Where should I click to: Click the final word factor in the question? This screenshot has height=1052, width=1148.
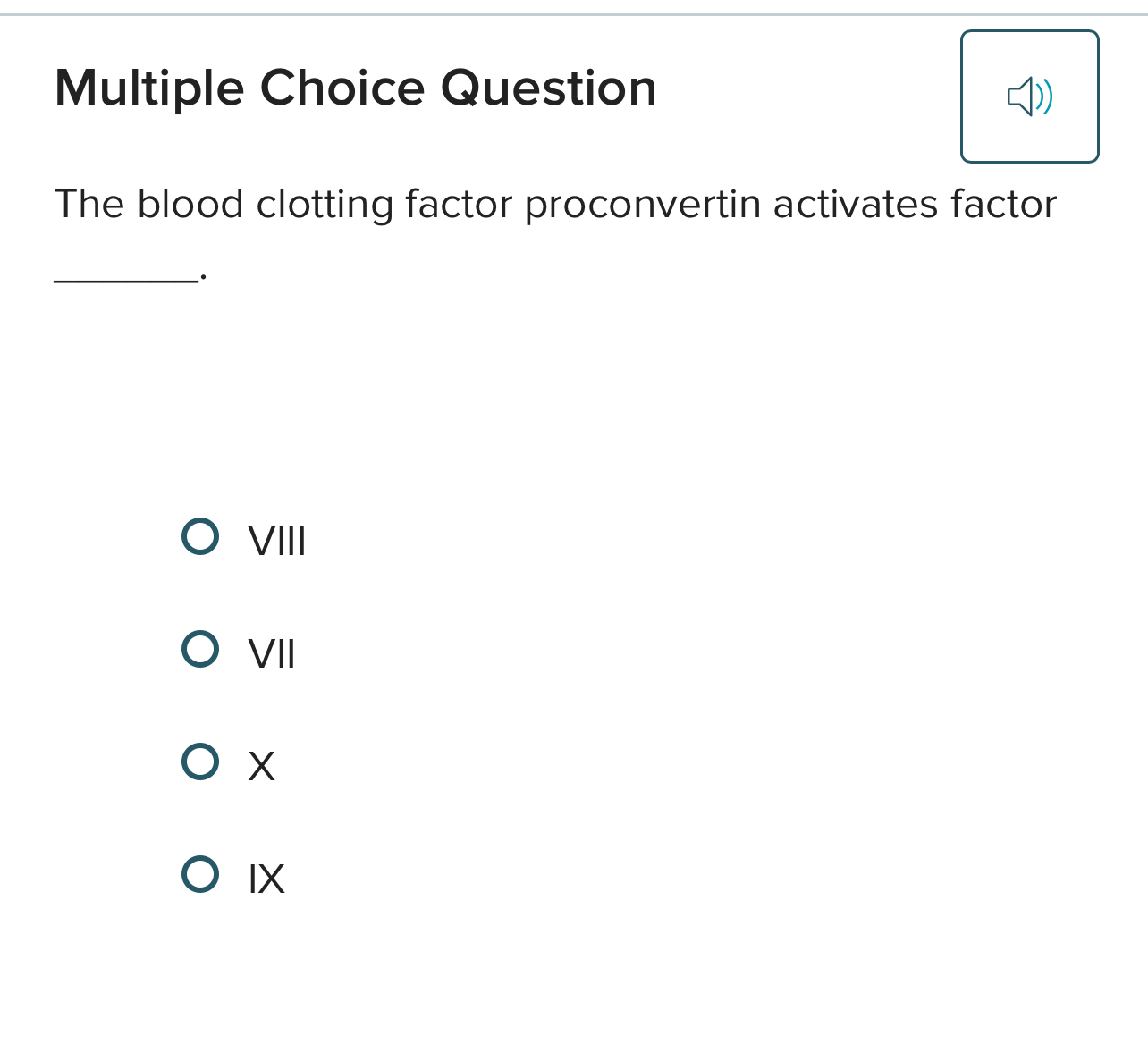[1003, 205]
